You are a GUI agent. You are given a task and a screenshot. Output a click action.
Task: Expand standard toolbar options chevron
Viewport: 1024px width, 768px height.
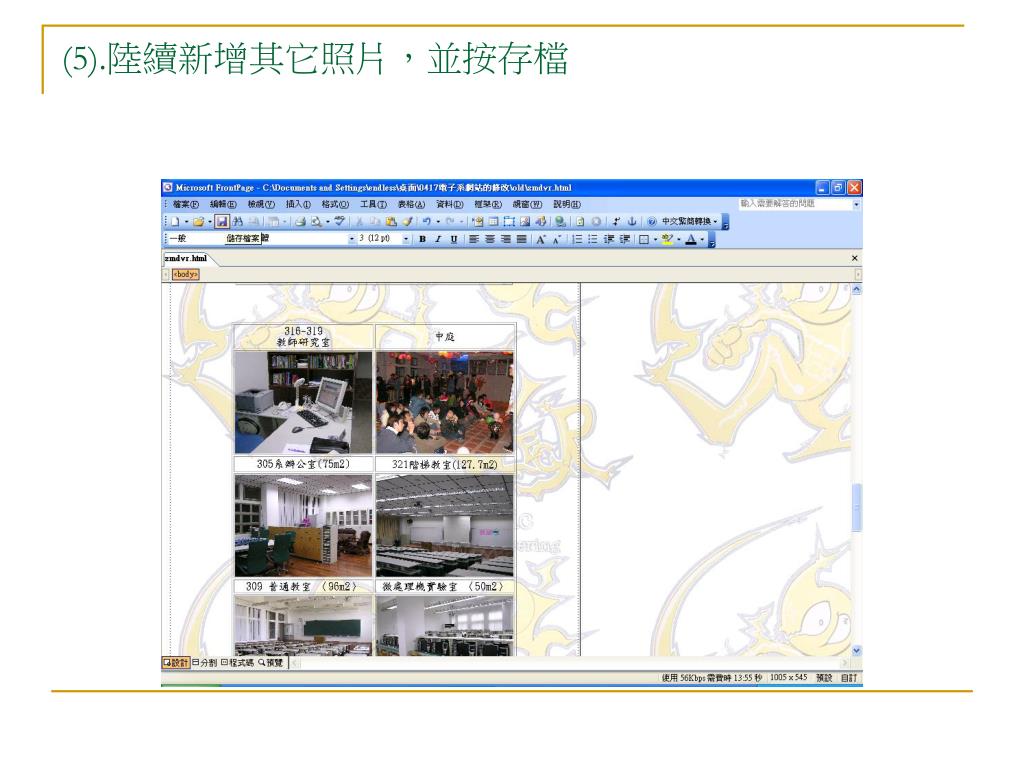click(725, 221)
